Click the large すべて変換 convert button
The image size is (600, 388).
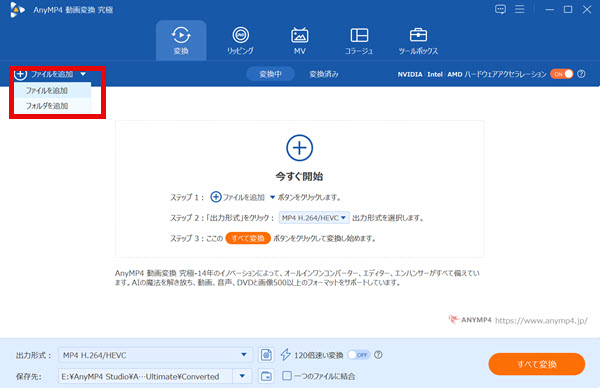tap(536, 364)
